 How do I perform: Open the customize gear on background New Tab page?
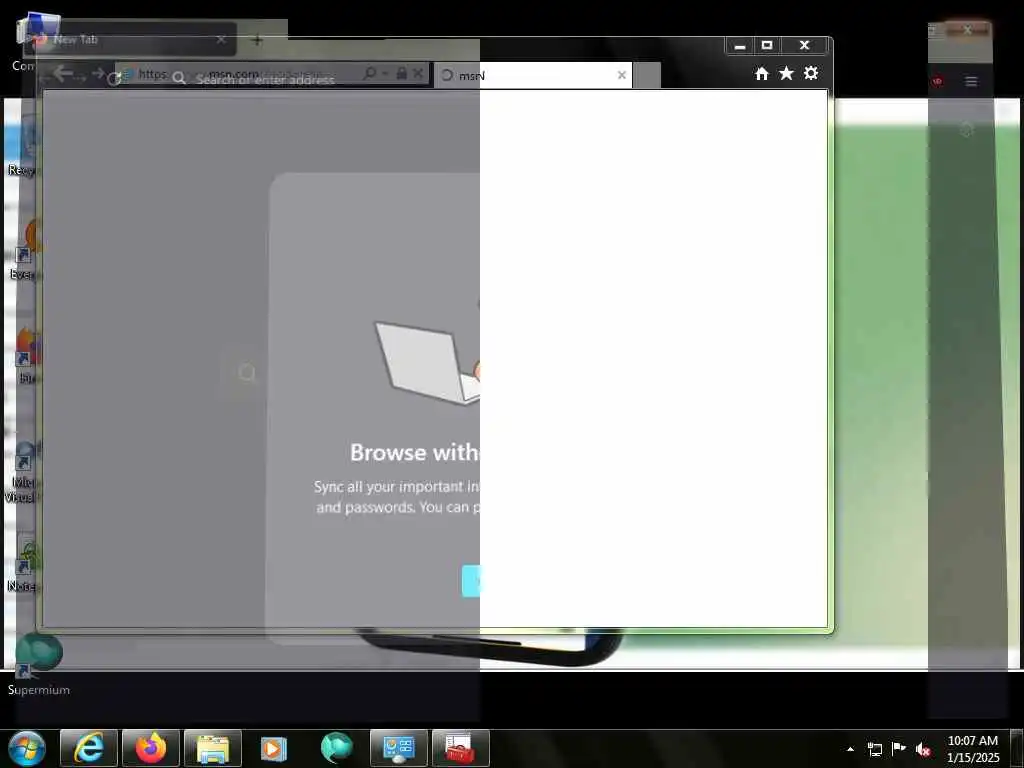[967, 130]
